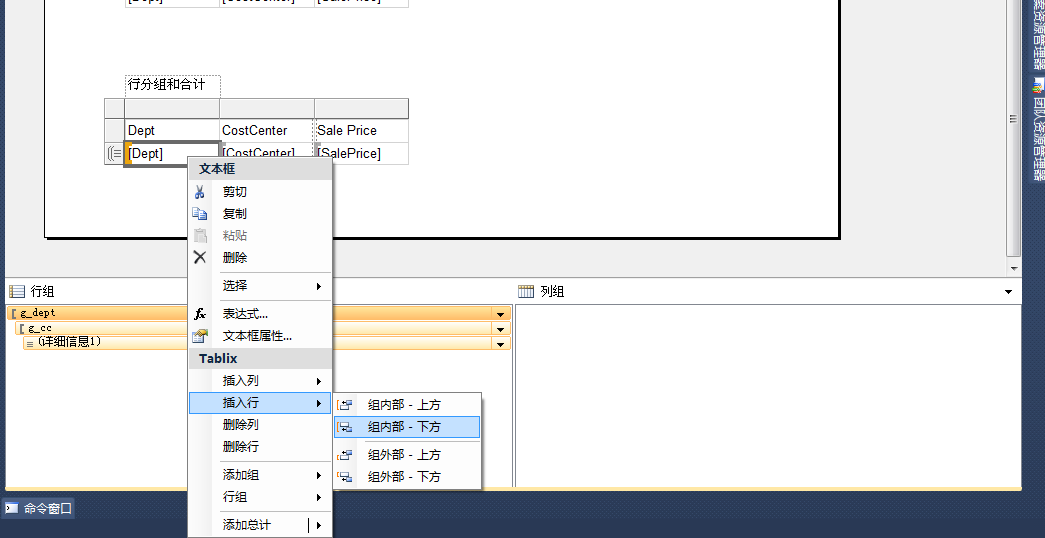
Task: Select the (详细信息1) details group
Action: pyautogui.click(x=267, y=344)
